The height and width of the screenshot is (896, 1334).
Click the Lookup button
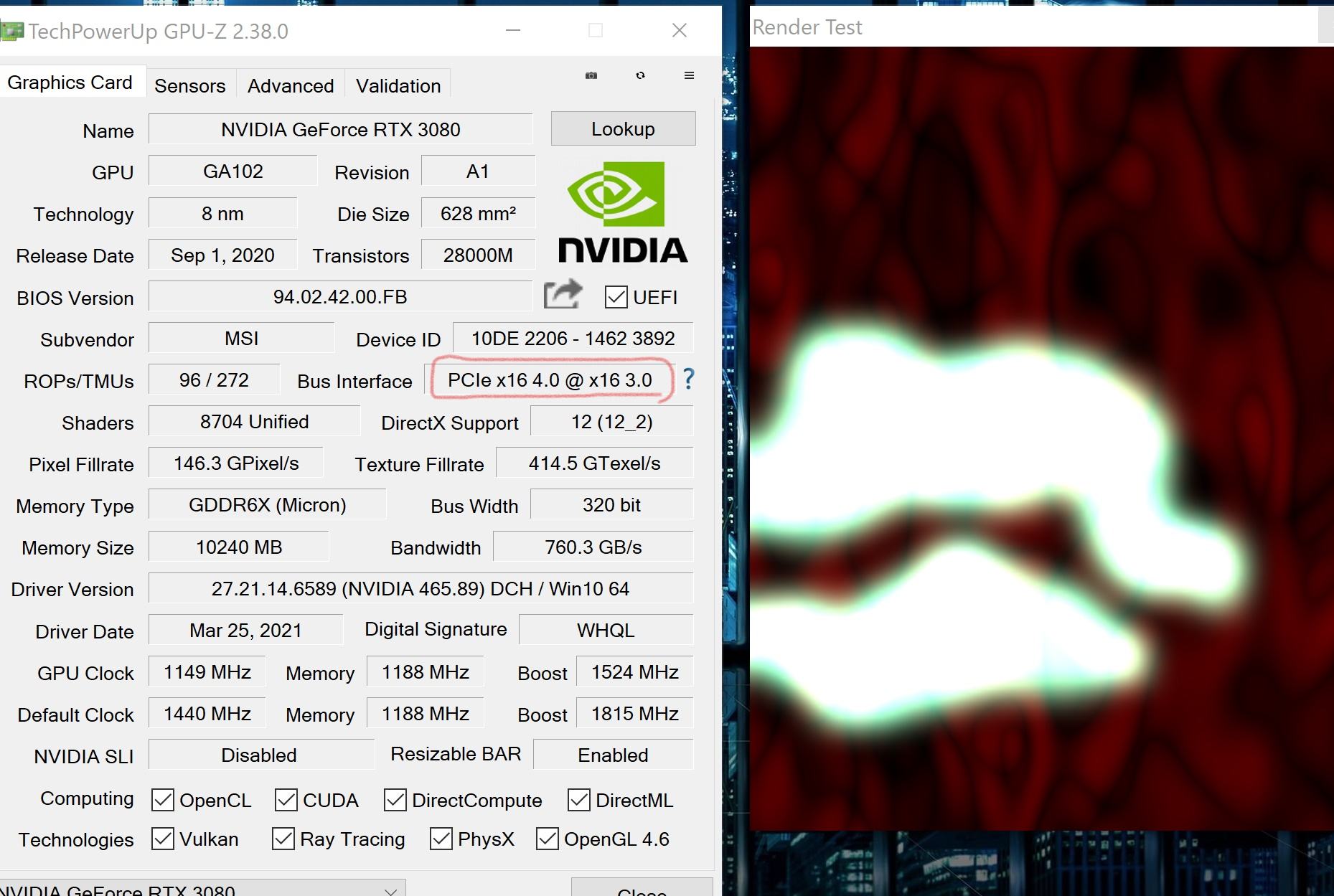(623, 129)
